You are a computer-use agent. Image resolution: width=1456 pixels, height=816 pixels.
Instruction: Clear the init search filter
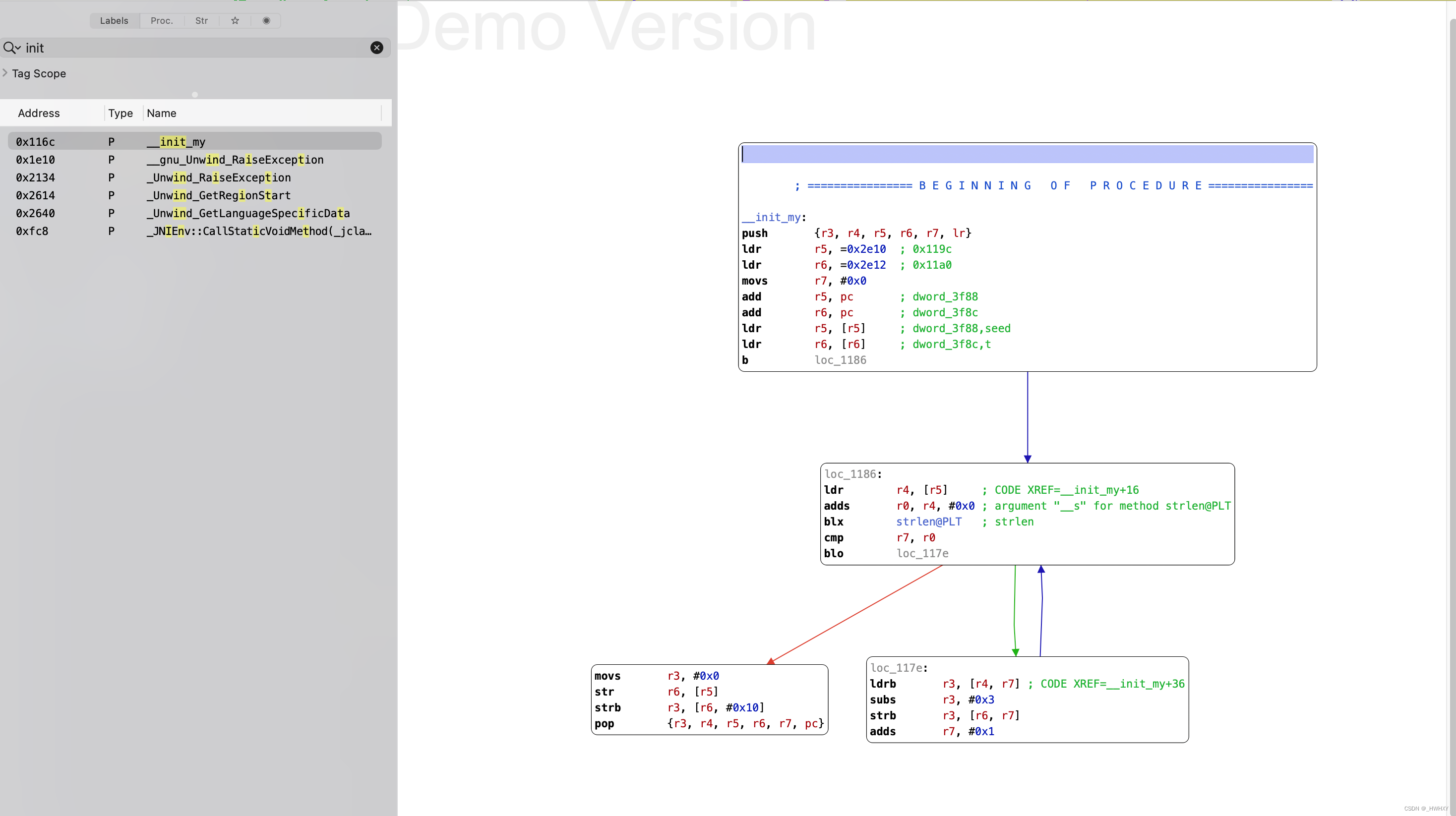pos(377,47)
